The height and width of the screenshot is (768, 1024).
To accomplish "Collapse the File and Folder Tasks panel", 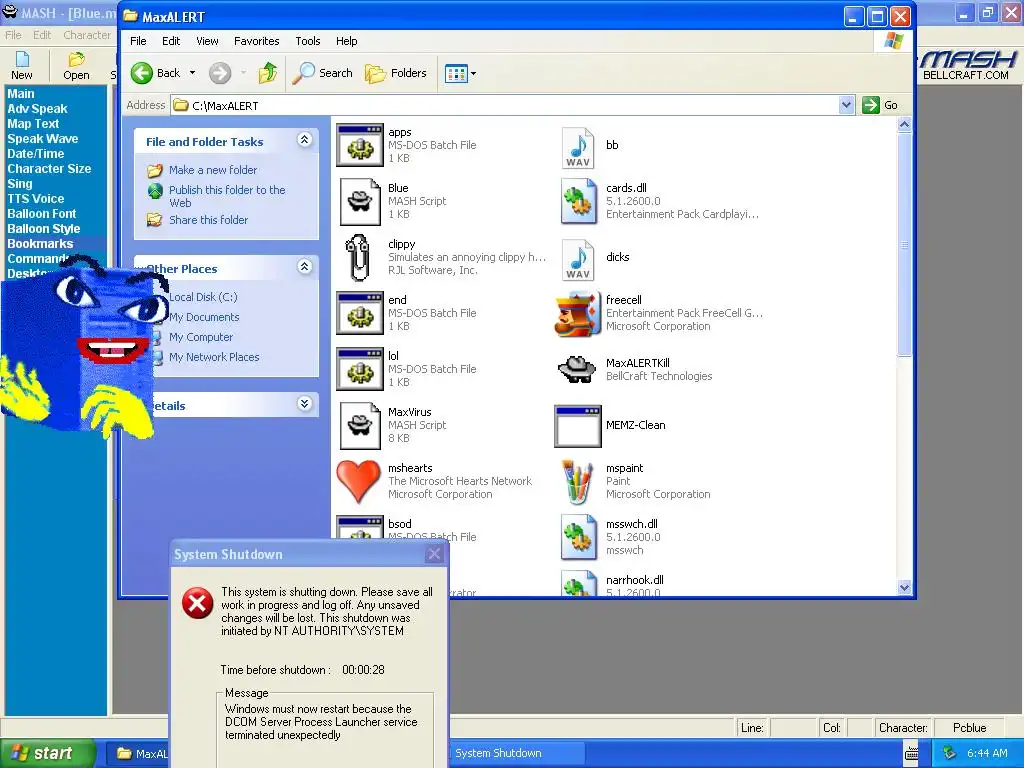I will [x=304, y=139].
